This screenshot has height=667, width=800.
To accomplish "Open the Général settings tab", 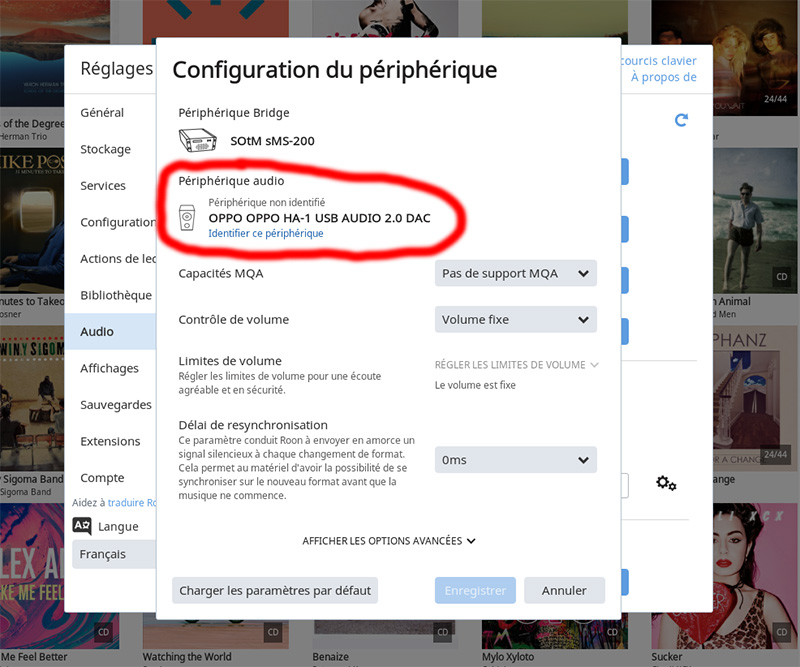I will click(110, 112).
